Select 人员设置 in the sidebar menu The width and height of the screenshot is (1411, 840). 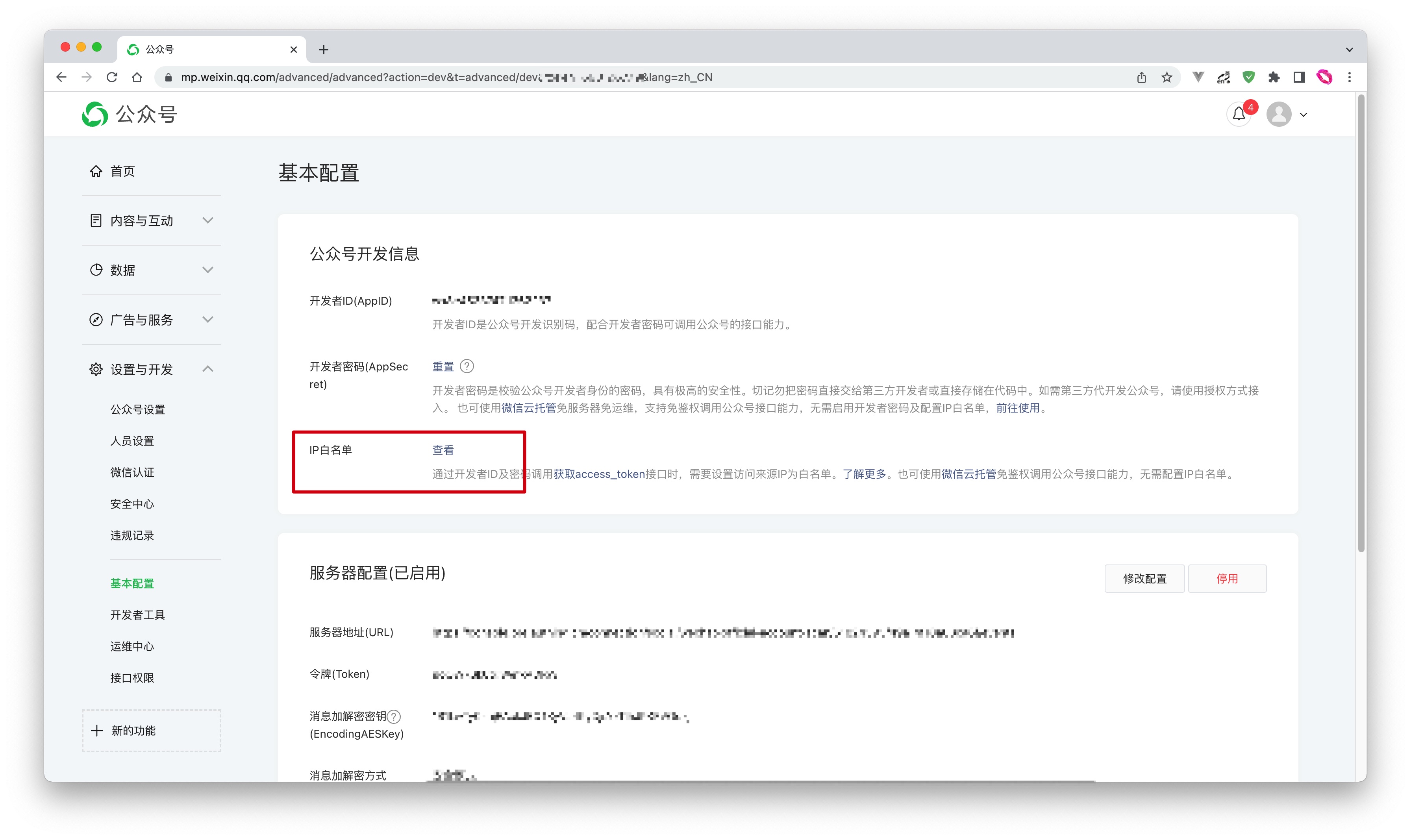[x=132, y=440]
